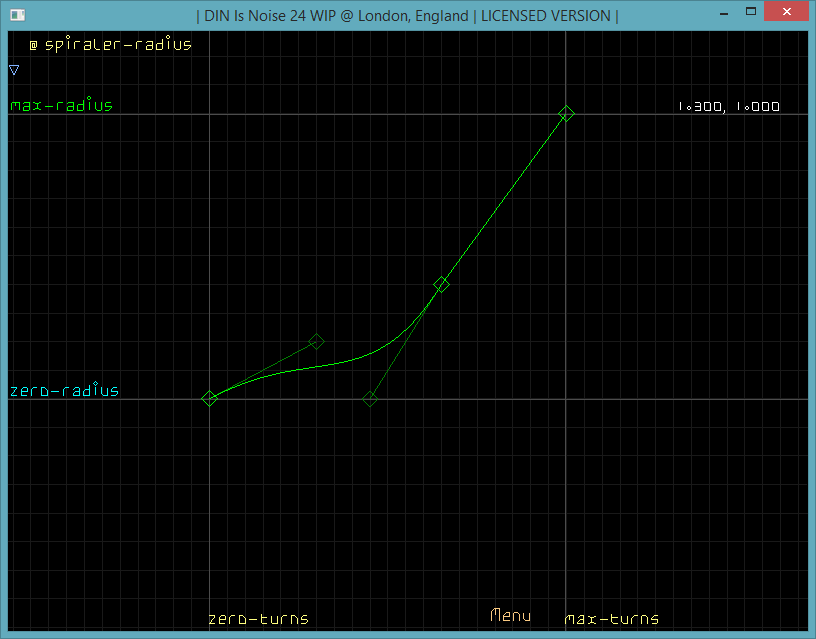The width and height of the screenshot is (816, 639).
Task: Click the zero-radius label
Action: pyautogui.click(x=63, y=391)
